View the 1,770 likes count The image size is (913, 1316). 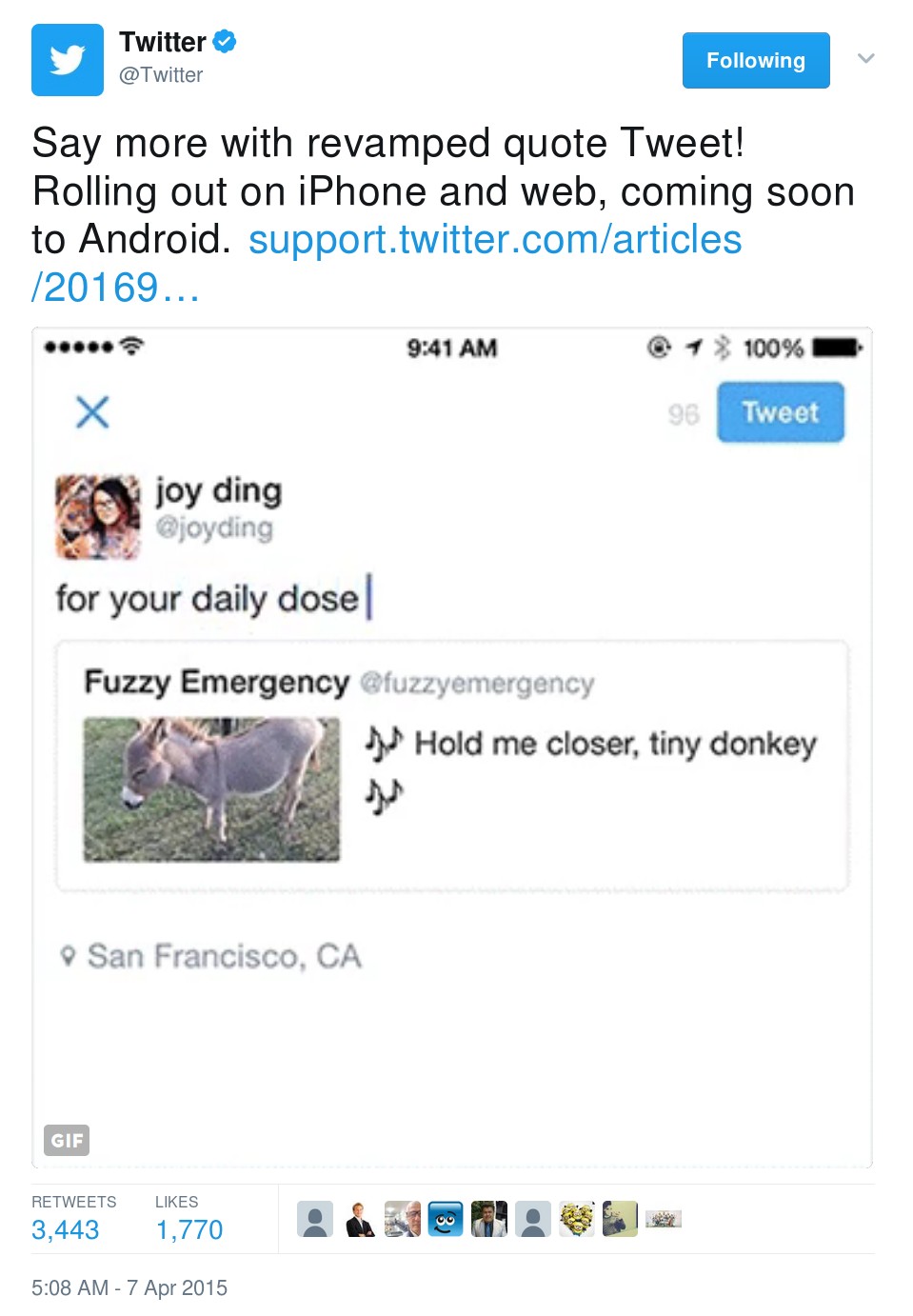pyautogui.click(x=189, y=1229)
